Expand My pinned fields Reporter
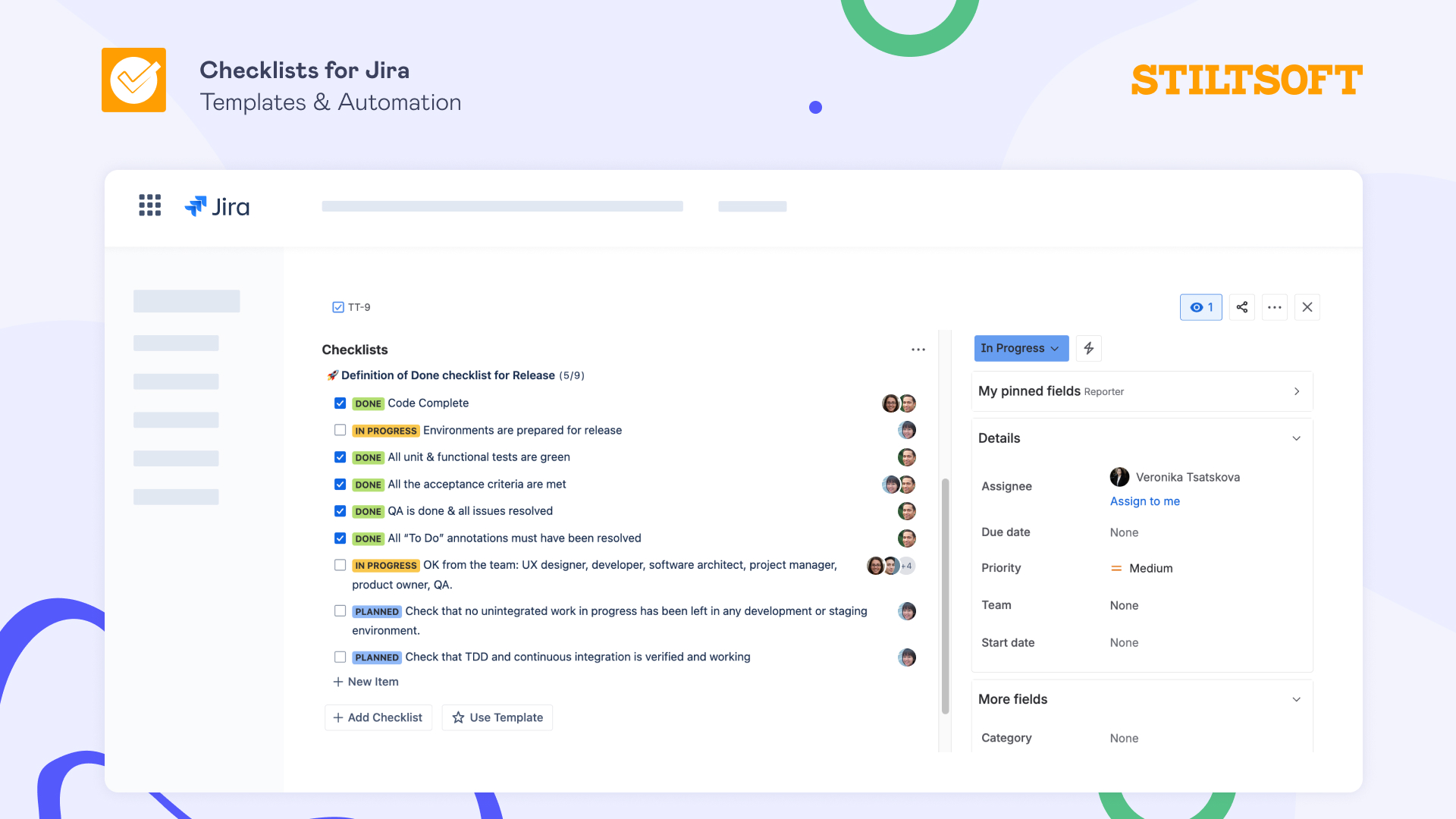This screenshot has height=819, width=1456. [x=1297, y=391]
